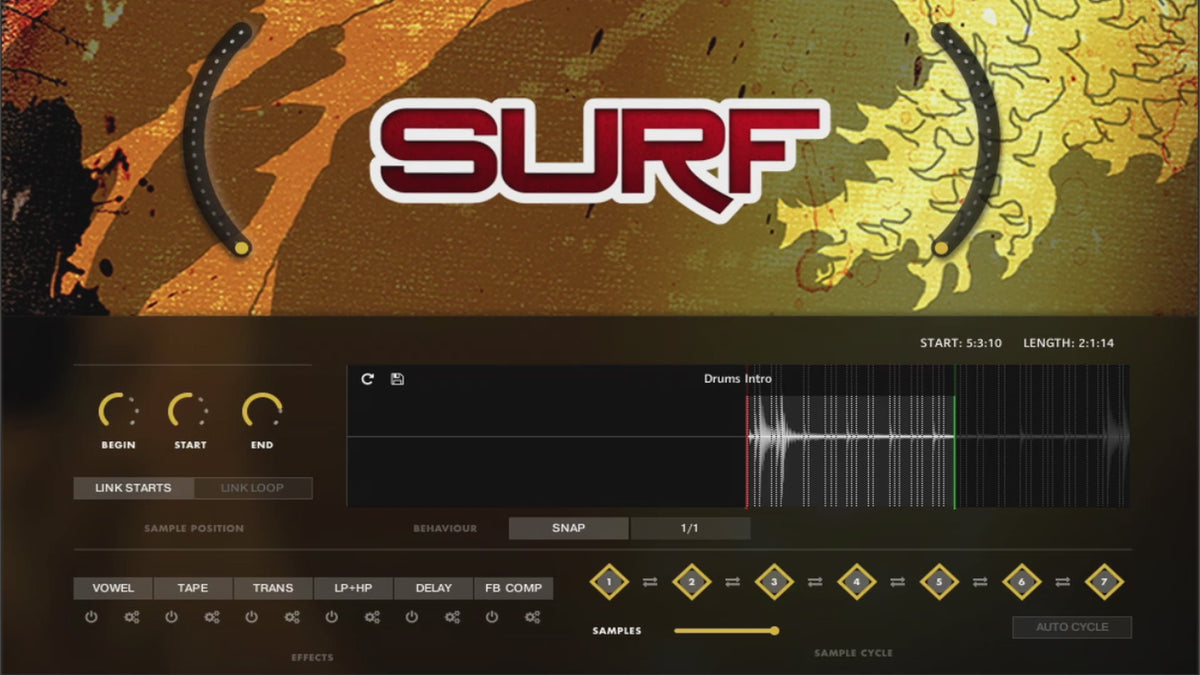Open settings gears for FB COMP effect
1200x675 pixels.
click(532, 617)
